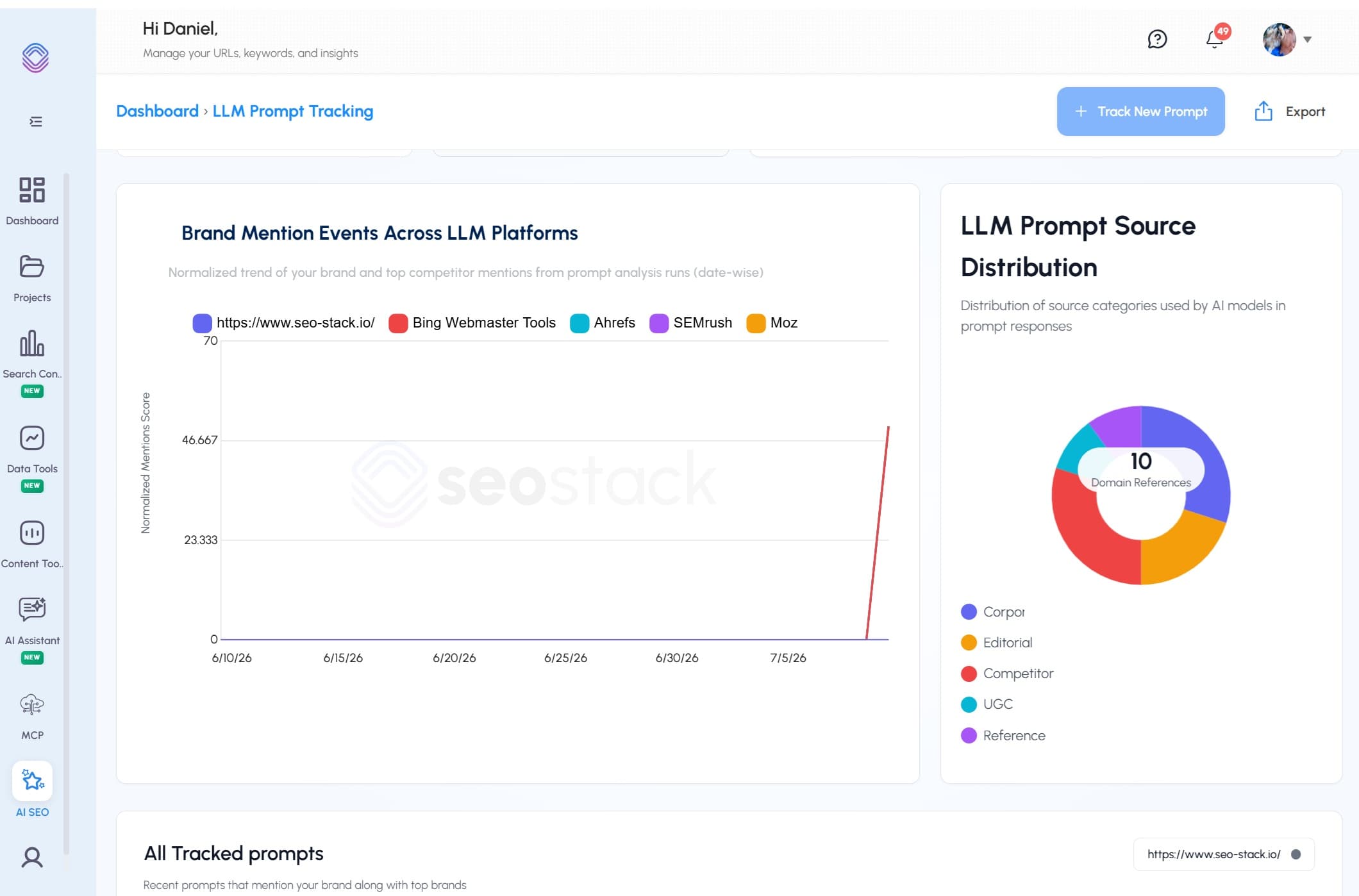Image resolution: width=1359 pixels, height=896 pixels.
Task: Toggle UGC category in donut legend
Action: coord(987,704)
